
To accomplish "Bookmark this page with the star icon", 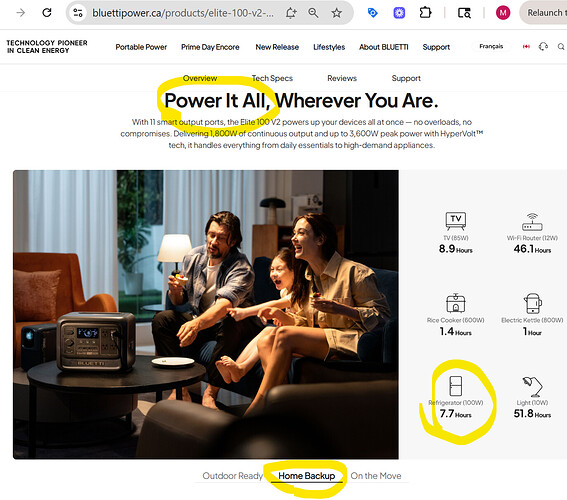I will (337, 13).
